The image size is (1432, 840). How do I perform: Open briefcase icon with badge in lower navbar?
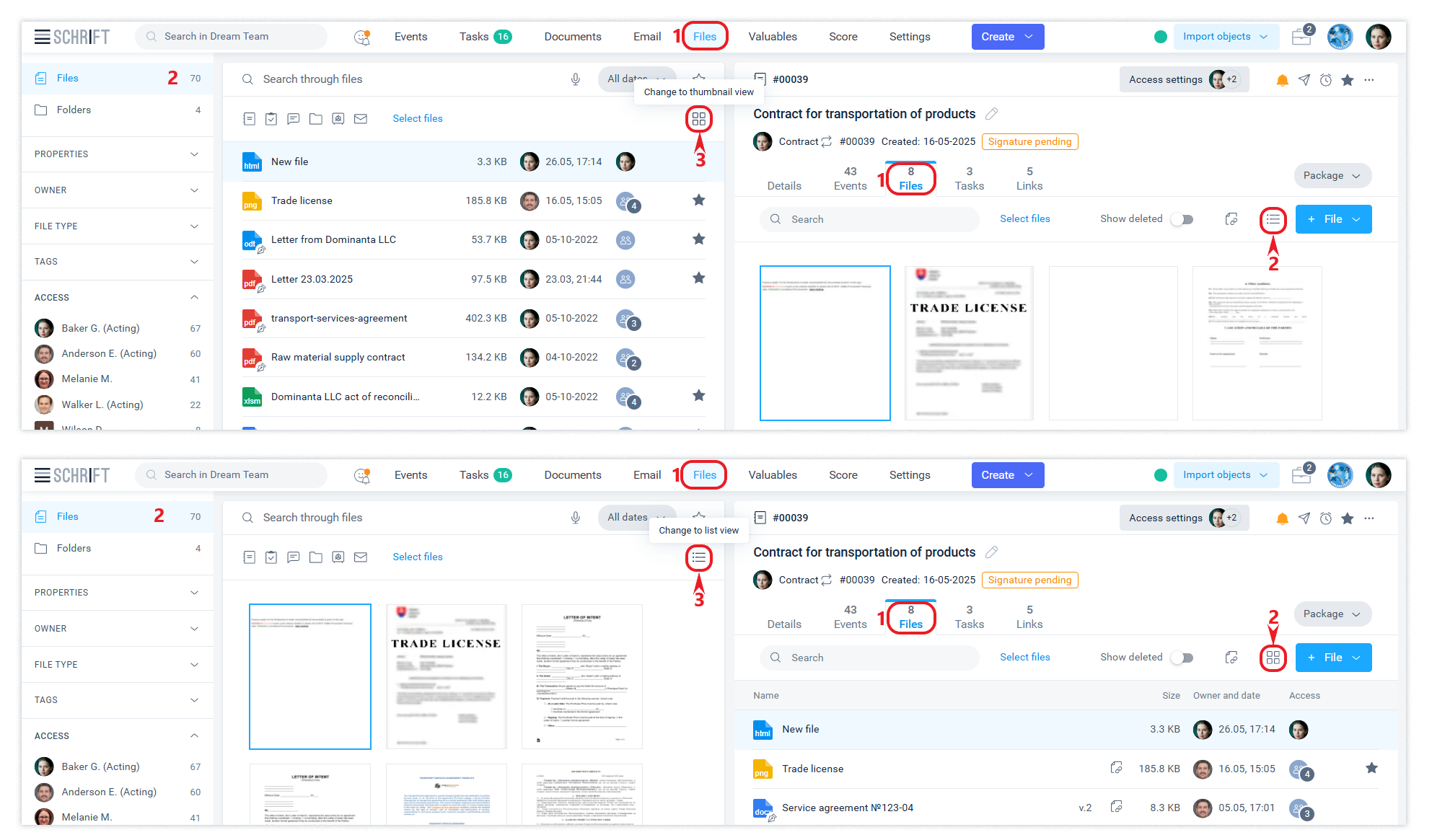[1301, 475]
